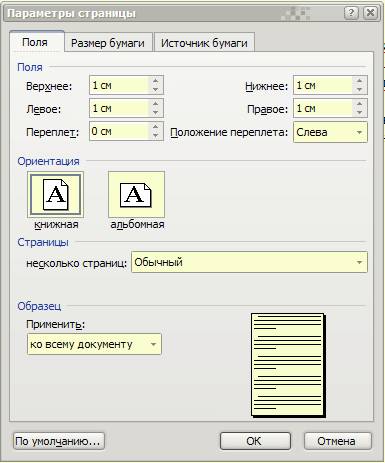The image size is (385, 463).
Task: Select the Поля tab
Action: [35, 42]
